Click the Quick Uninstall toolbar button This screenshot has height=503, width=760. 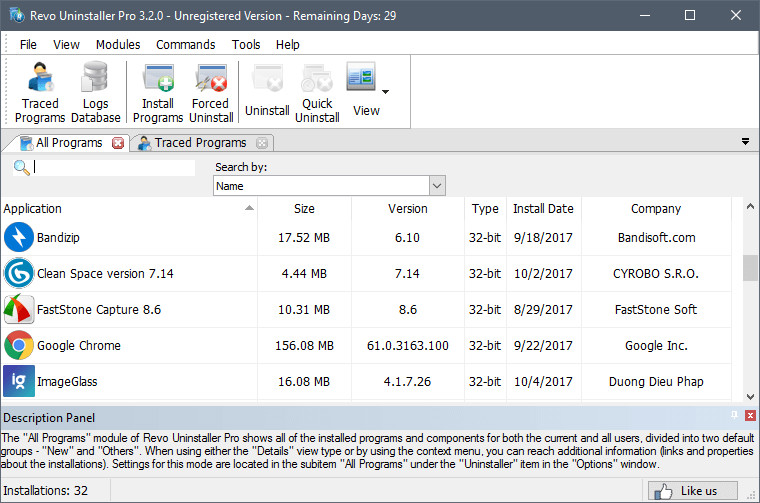317,93
